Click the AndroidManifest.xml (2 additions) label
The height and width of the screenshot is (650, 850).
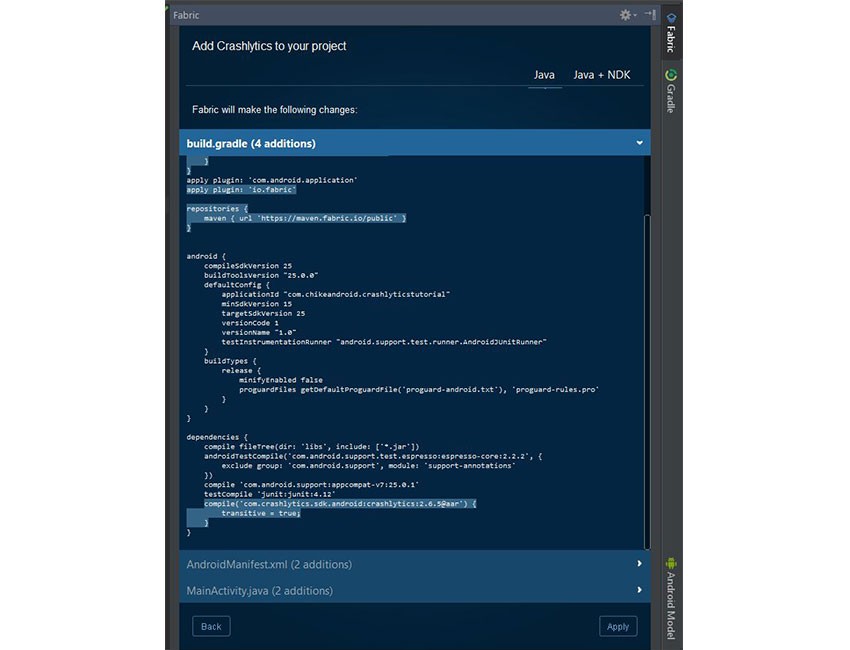pyautogui.click(x=269, y=564)
